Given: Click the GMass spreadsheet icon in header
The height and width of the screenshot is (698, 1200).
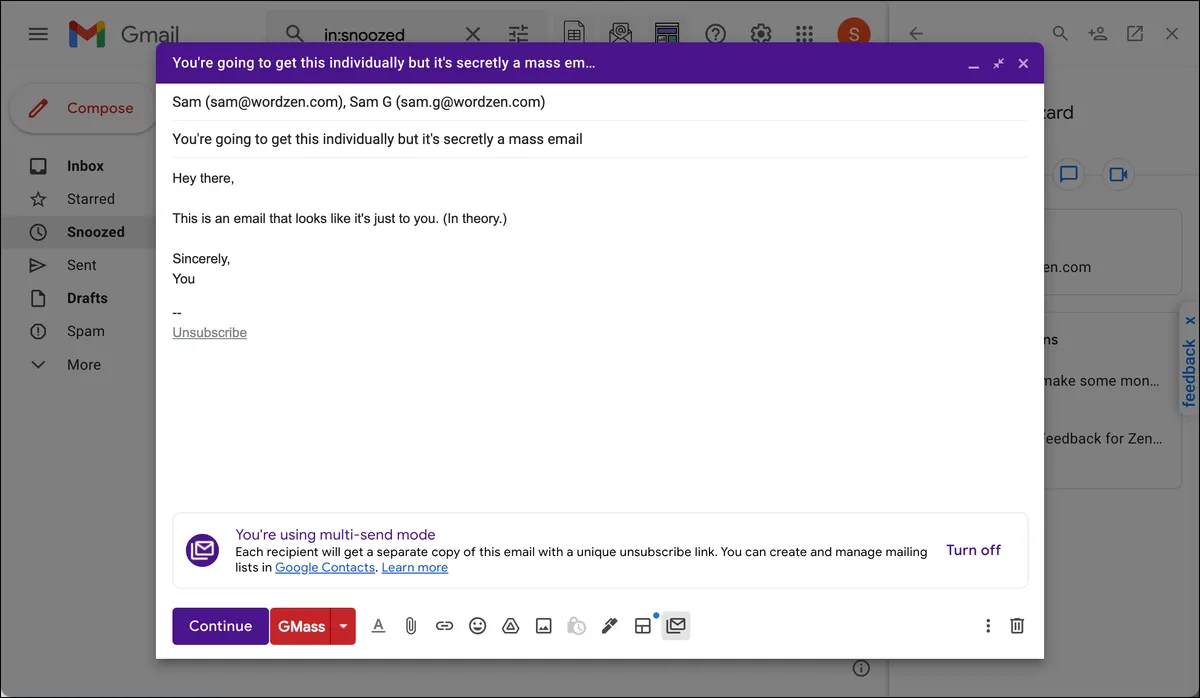Looking at the screenshot, I should (x=574, y=33).
